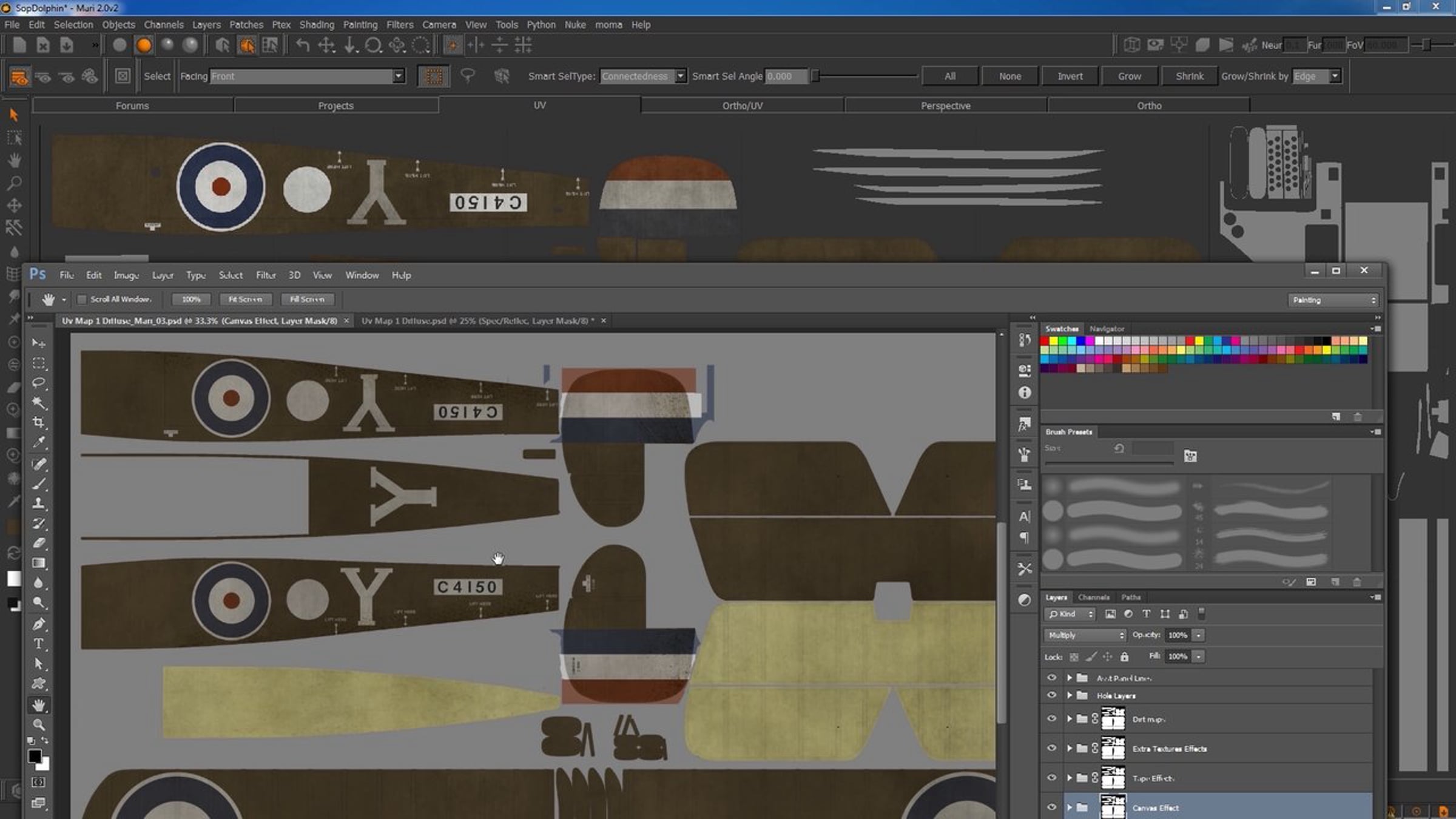
Task: Switch to the Channels tab in Photoshop
Action: click(1094, 598)
